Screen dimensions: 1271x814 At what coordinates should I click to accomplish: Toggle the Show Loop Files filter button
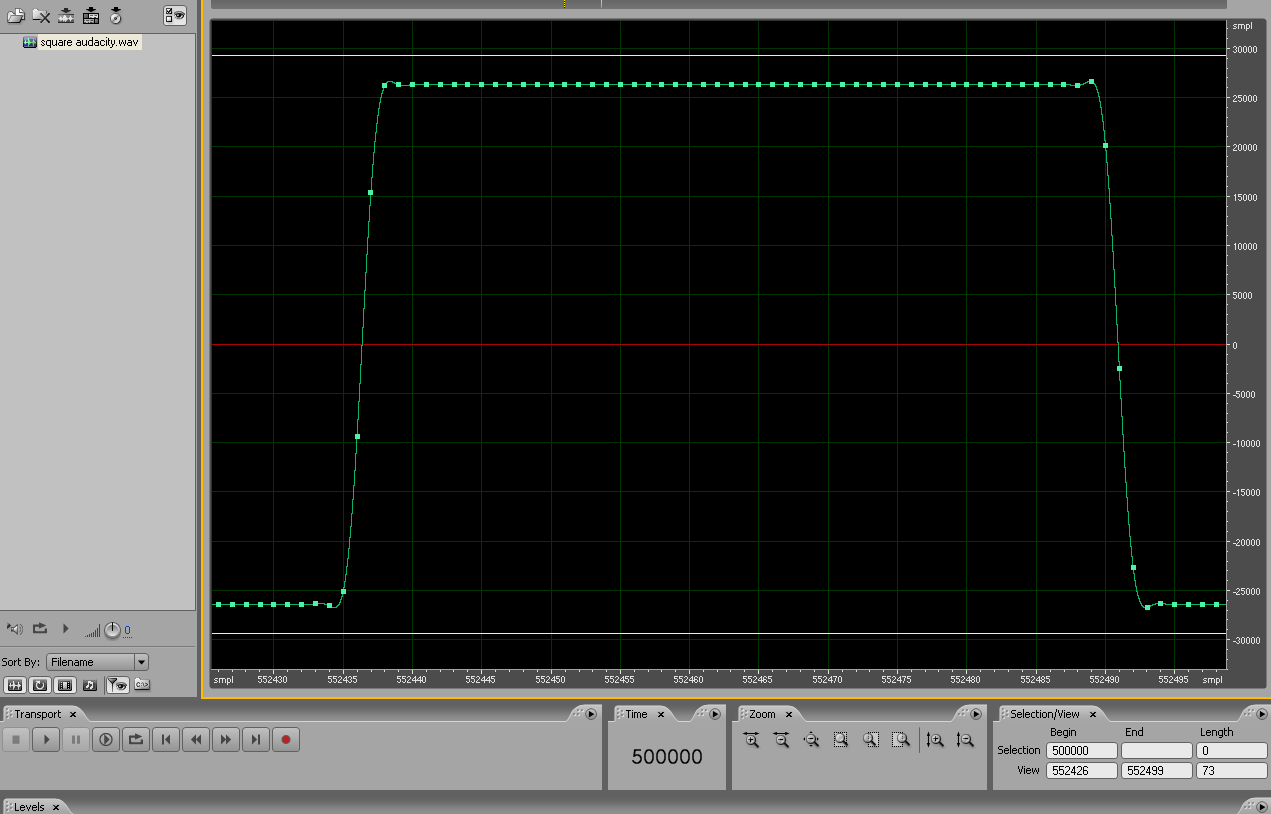[39, 685]
